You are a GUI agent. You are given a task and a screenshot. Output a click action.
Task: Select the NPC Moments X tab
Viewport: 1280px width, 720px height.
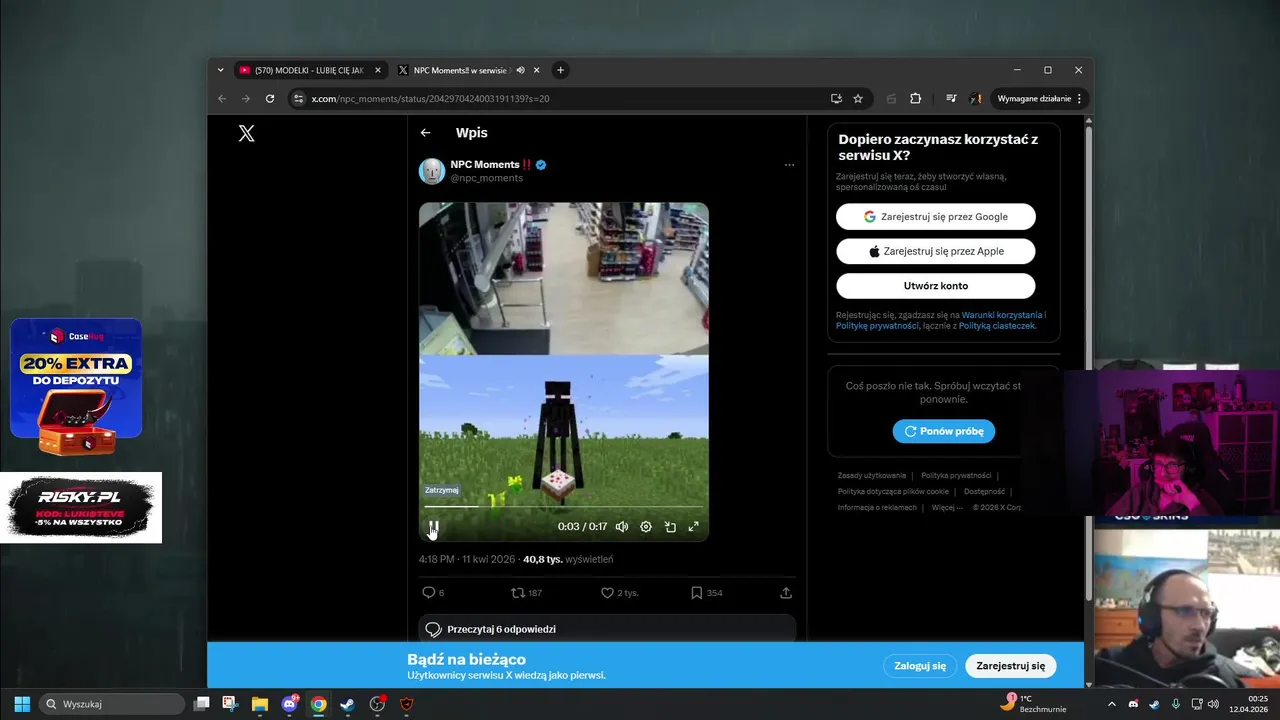point(459,70)
